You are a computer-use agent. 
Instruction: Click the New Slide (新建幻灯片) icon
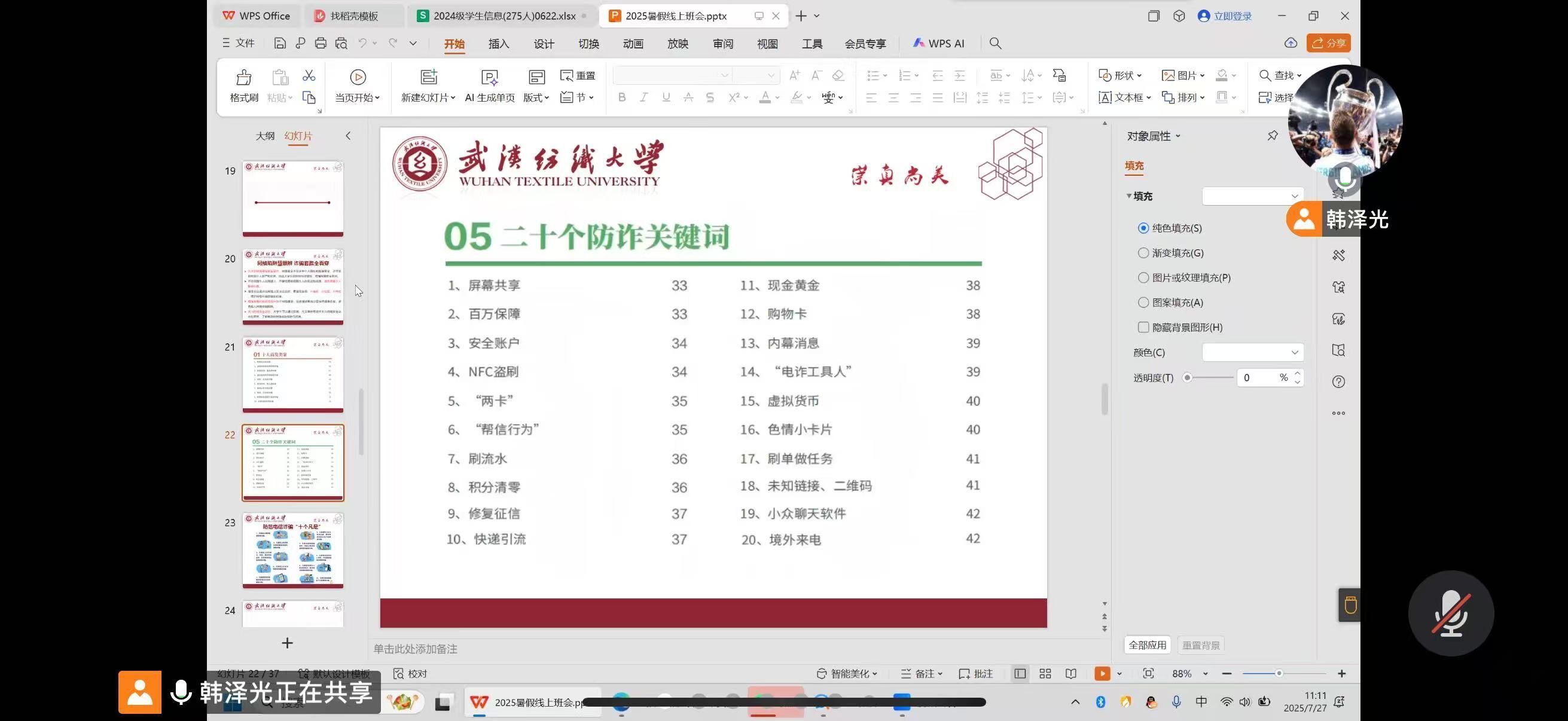click(429, 77)
